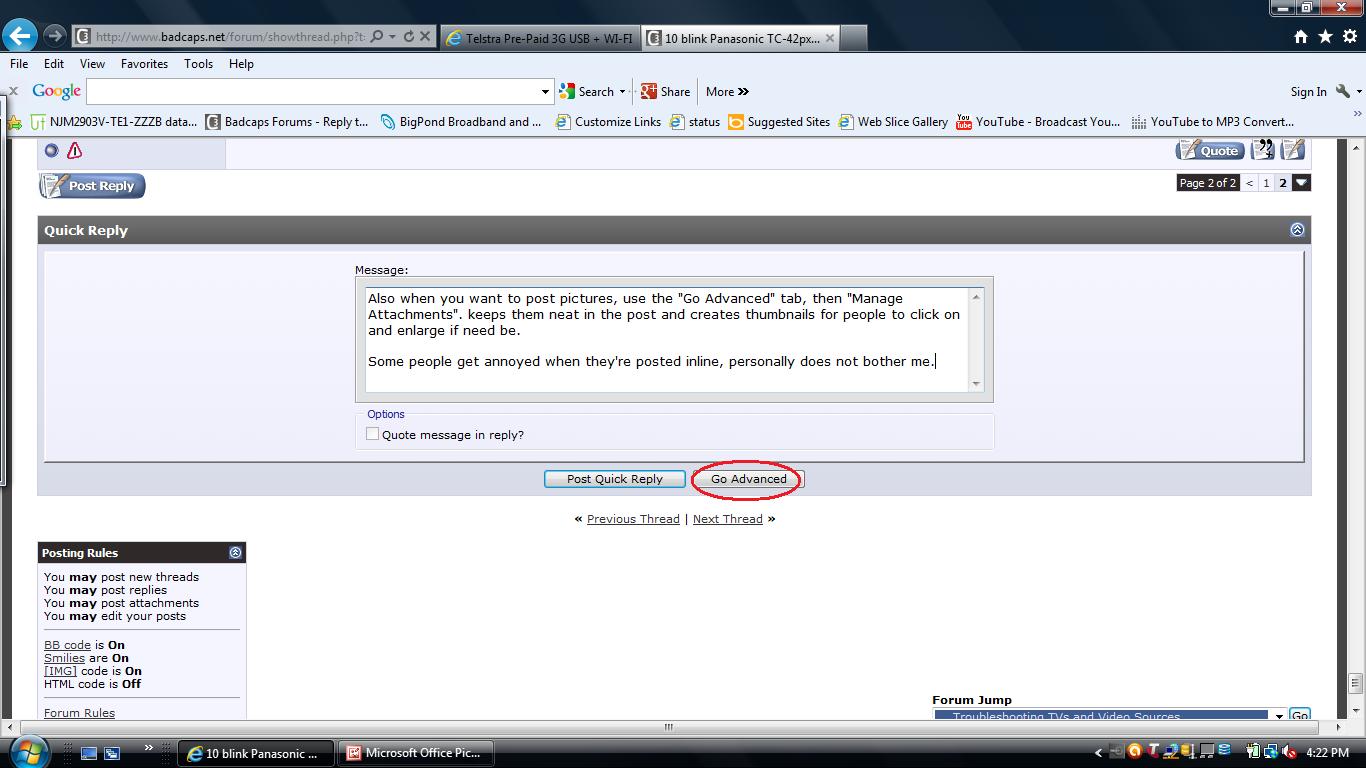Expand the Google toolbar More chevron

[x=743, y=91]
